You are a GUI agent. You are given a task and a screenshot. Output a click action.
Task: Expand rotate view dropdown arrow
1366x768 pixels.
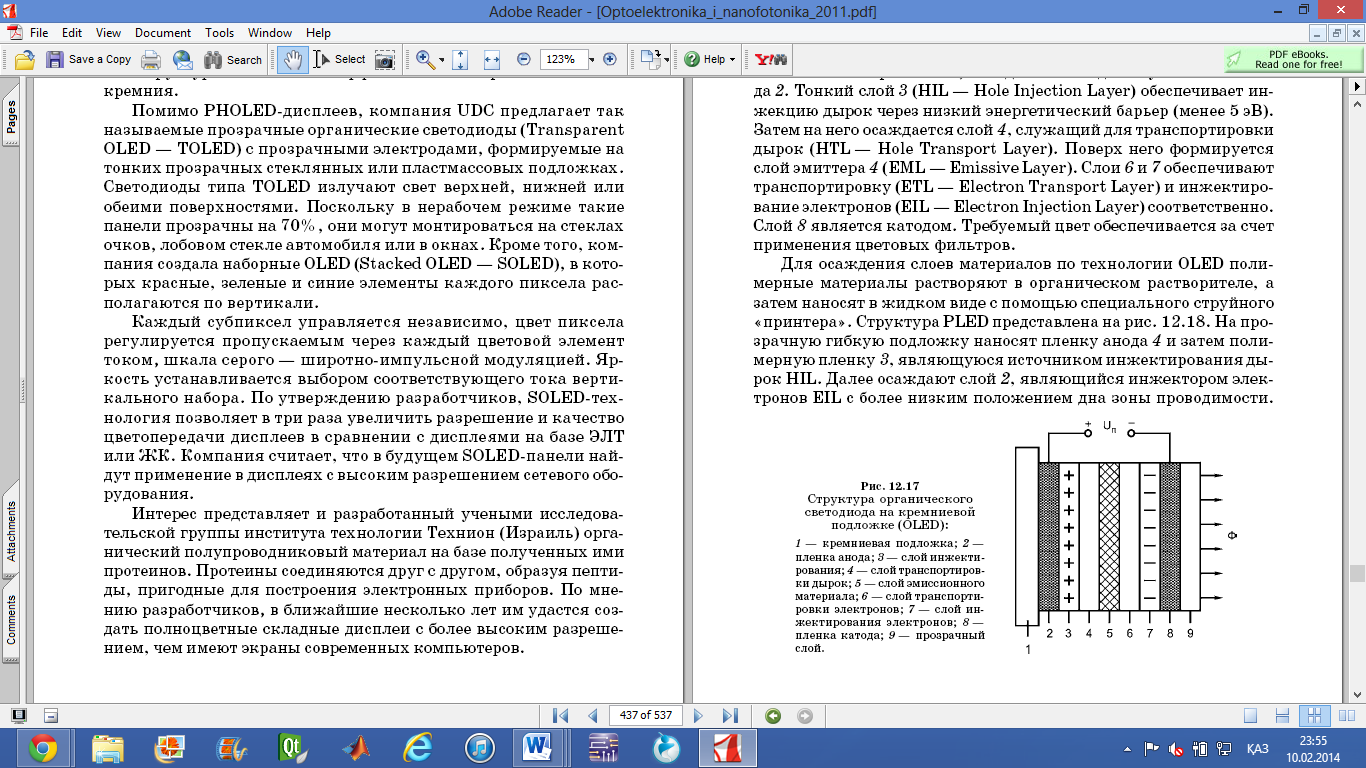tap(666, 60)
